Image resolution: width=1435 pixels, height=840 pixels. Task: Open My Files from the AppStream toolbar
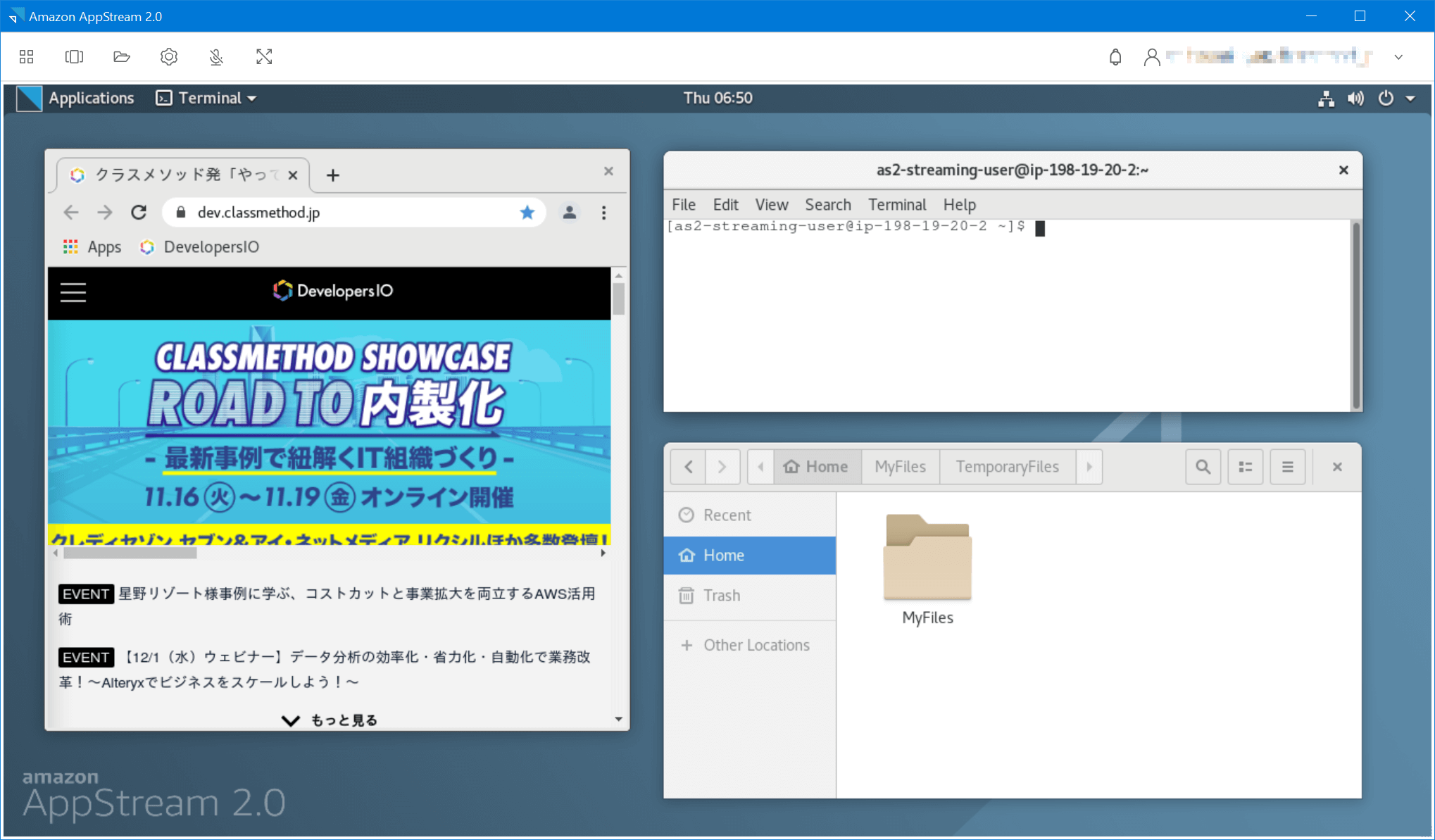tap(121, 56)
